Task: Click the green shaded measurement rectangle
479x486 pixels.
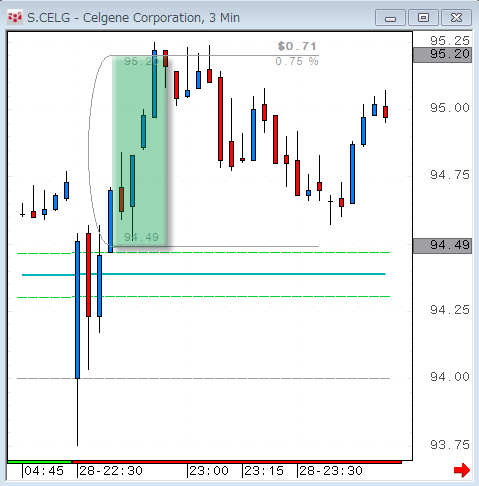Action: pyautogui.click(x=140, y=151)
